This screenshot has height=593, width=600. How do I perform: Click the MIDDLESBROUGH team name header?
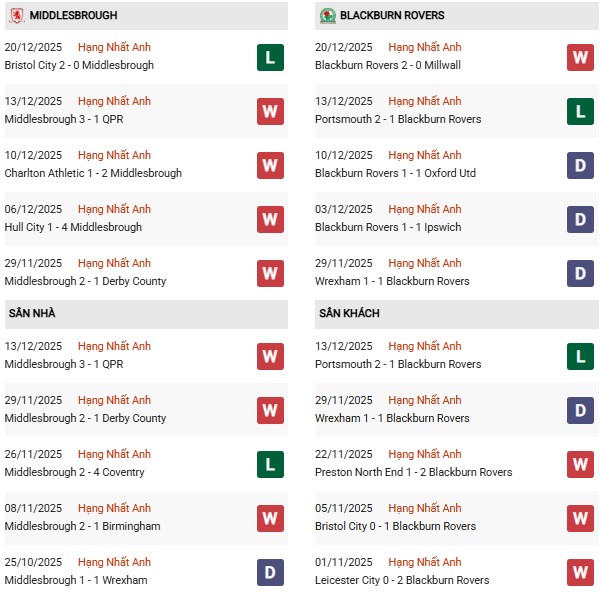click(x=73, y=16)
